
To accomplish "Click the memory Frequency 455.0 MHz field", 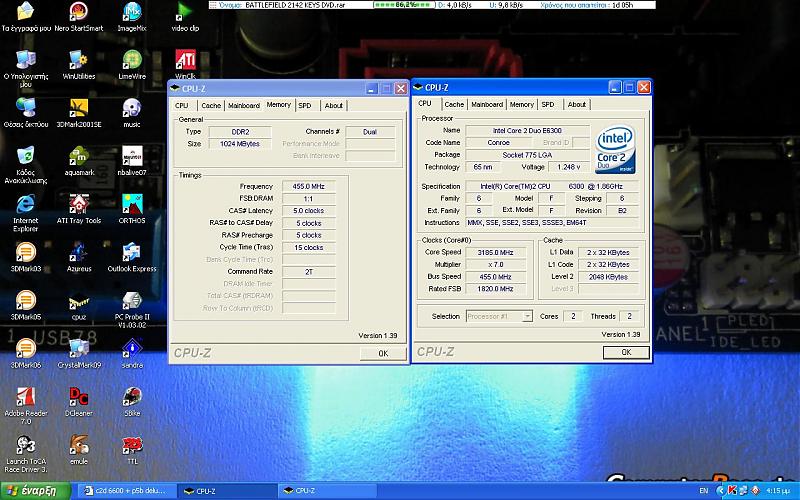I will click(x=309, y=186).
